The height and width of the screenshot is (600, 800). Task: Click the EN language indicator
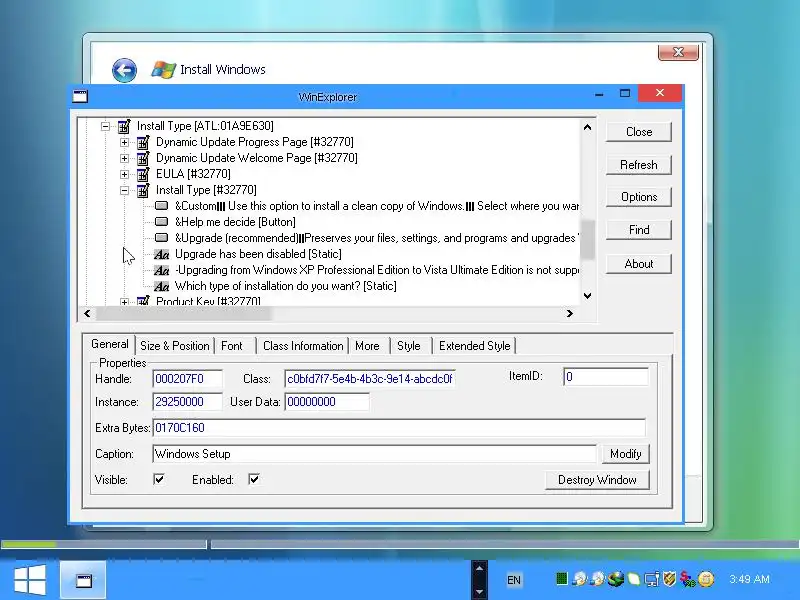pyautogui.click(x=514, y=580)
